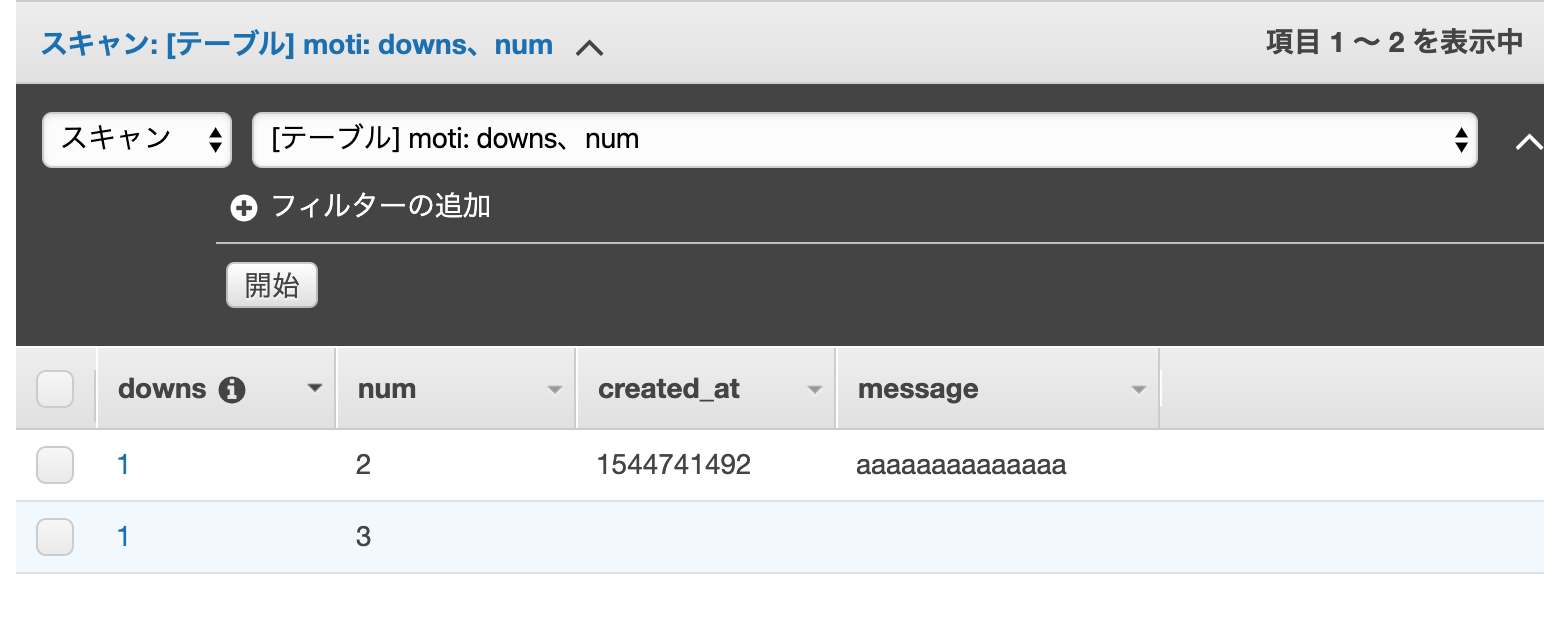
Task: Collapse the scan header chevron
Action: click(x=589, y=46)
